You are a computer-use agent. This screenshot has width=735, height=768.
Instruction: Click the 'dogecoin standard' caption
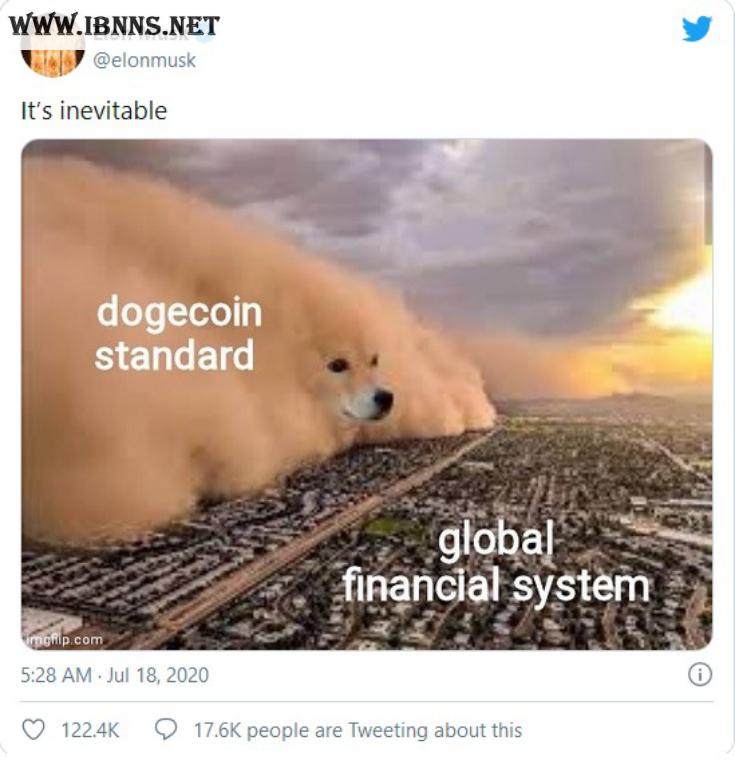point(179,333)
